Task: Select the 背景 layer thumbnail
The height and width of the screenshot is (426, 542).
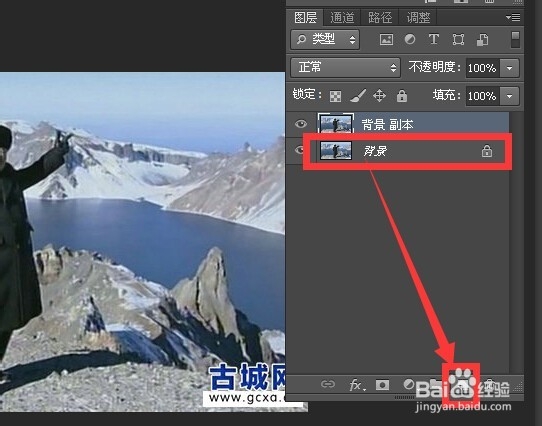Action: coord(336,151)
